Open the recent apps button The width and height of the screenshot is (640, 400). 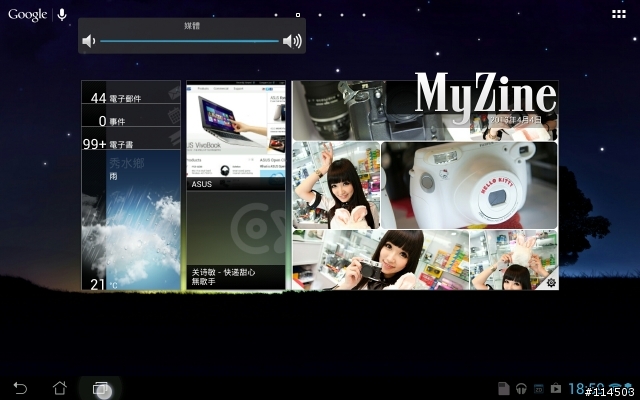point(100,388)
